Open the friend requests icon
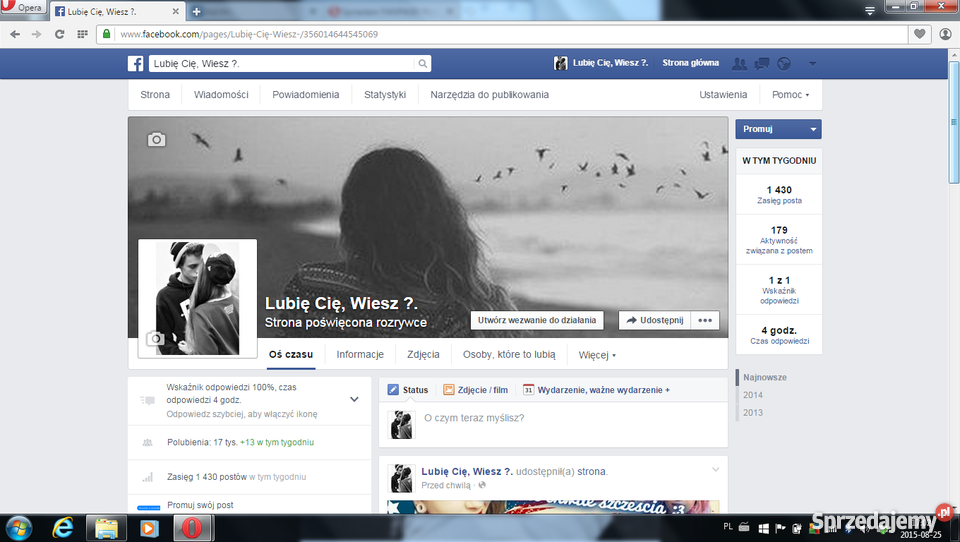The image size is (960, 542). [739, 63]
